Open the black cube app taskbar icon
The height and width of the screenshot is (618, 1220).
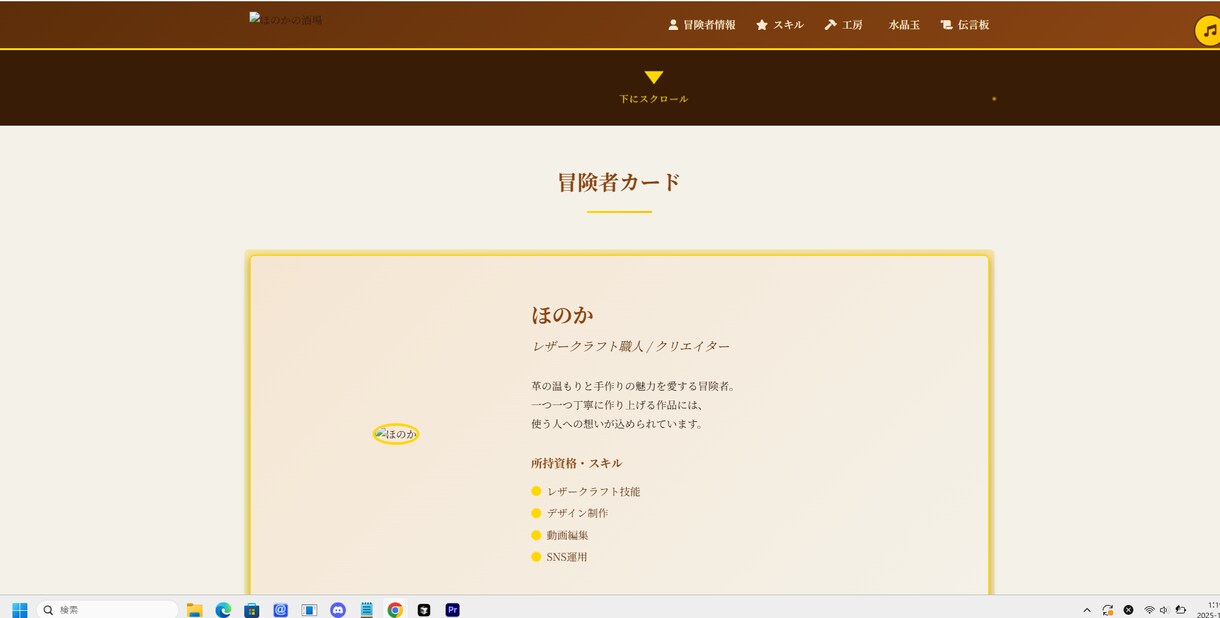tap(424, 610)
